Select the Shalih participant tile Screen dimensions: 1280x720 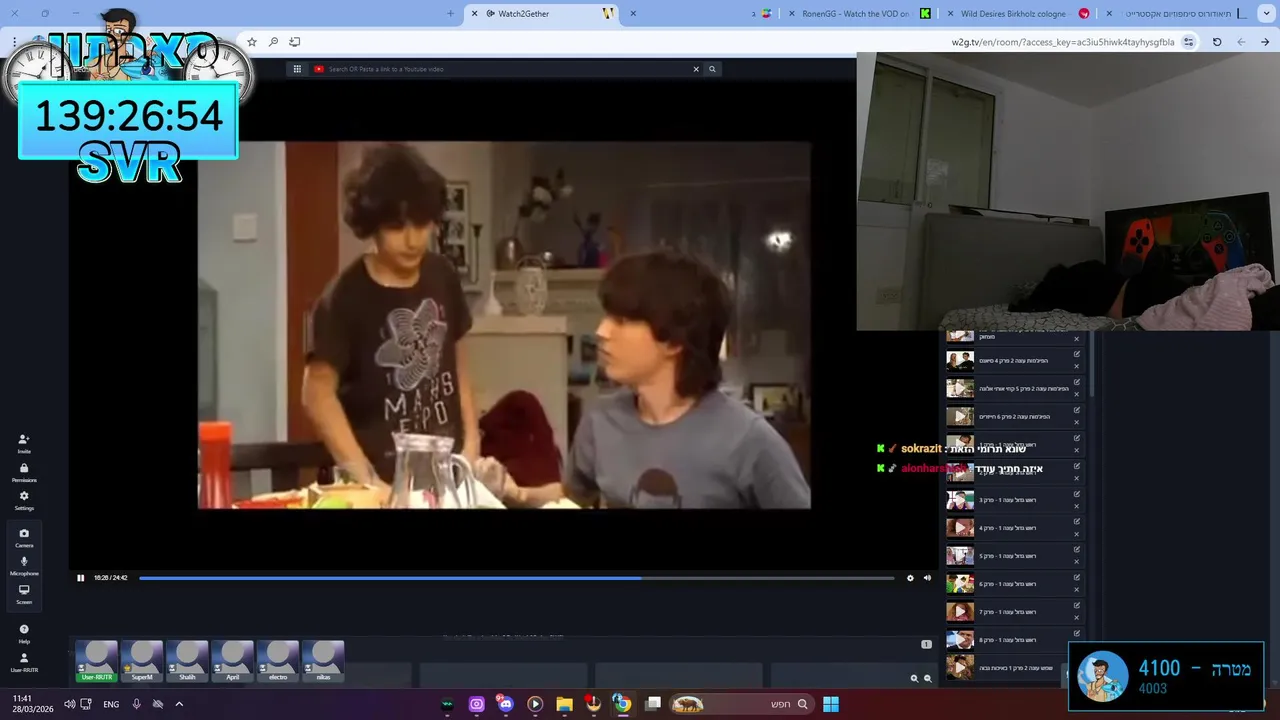[x=187, y=661]
